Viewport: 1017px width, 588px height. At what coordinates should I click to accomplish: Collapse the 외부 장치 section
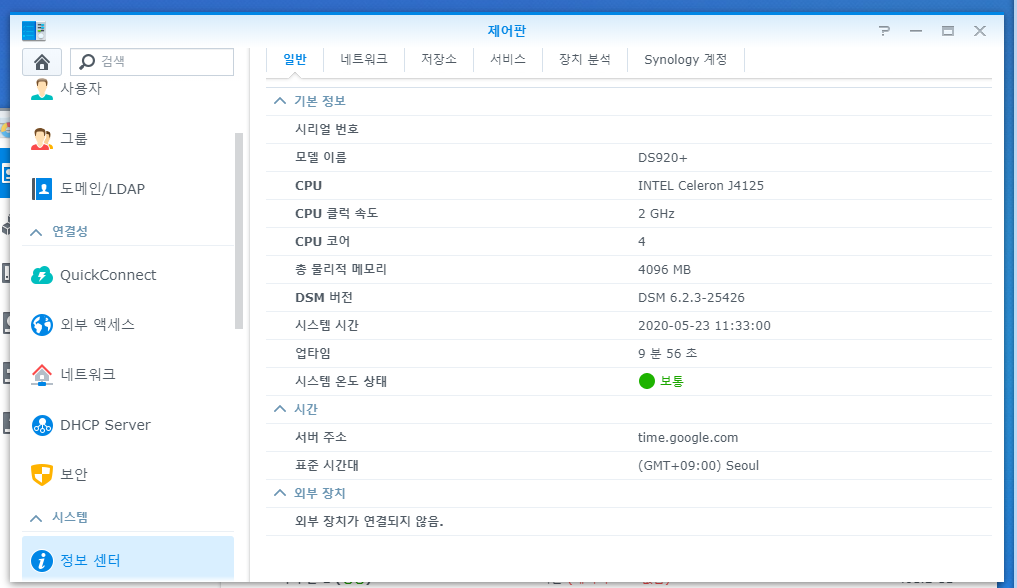[x=280, y=493]
